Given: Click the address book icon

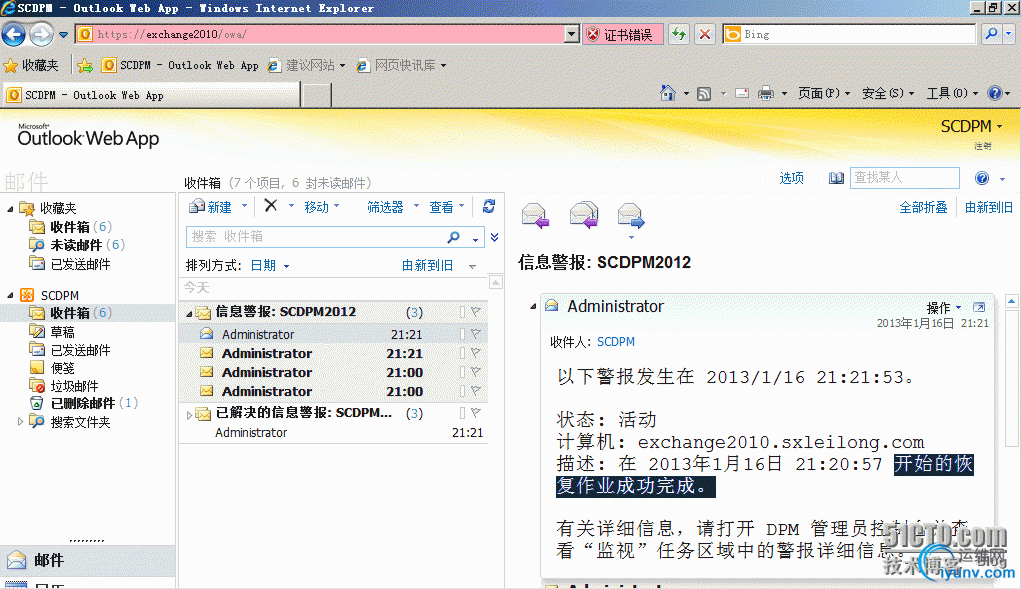Looking at the screenshot, I should click(x=836, y=178).
